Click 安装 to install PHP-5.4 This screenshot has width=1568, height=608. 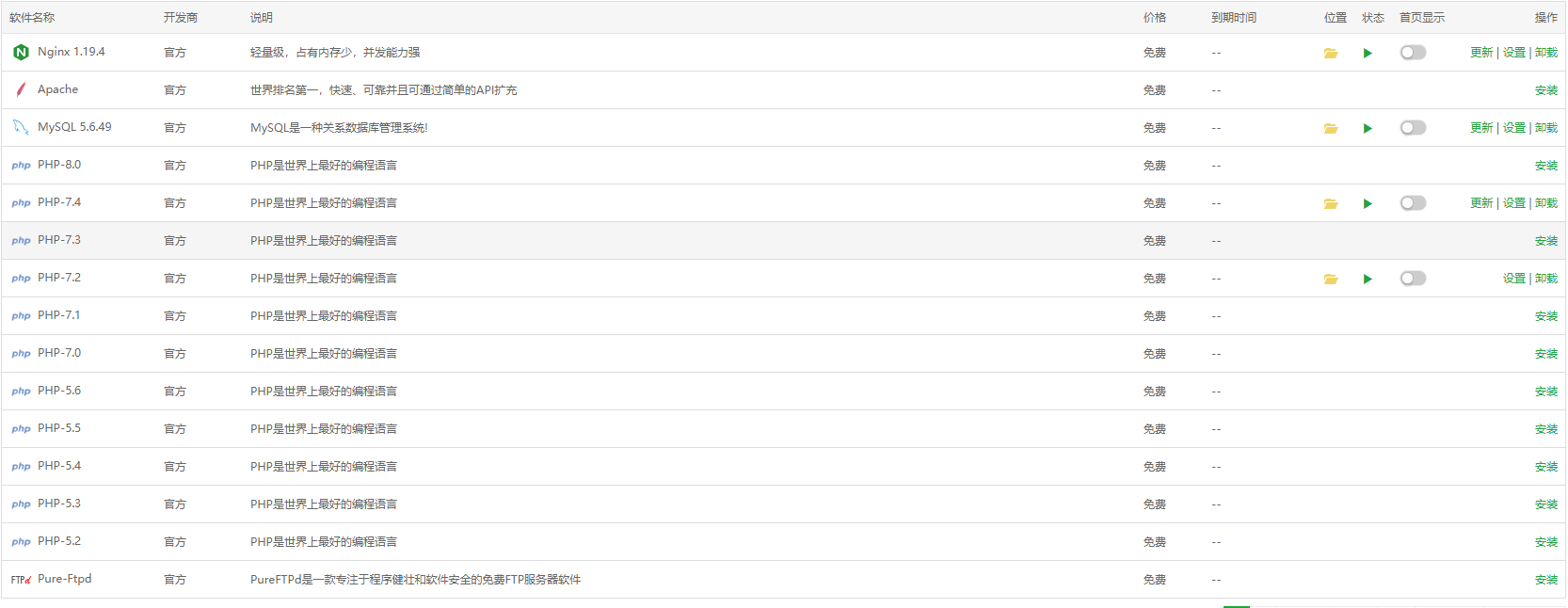1546,467
